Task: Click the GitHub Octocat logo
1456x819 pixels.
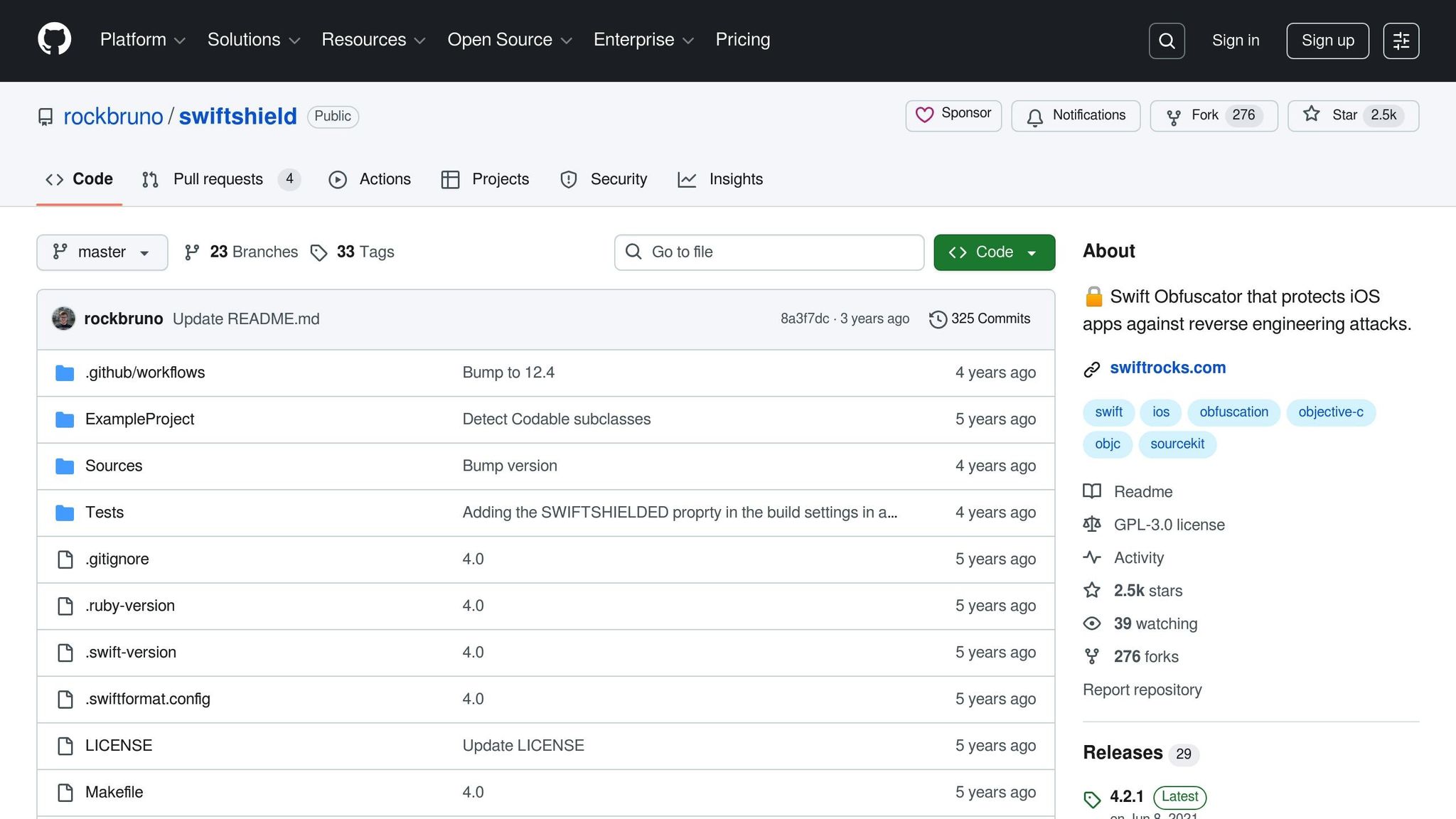Action: pos(54,39)
